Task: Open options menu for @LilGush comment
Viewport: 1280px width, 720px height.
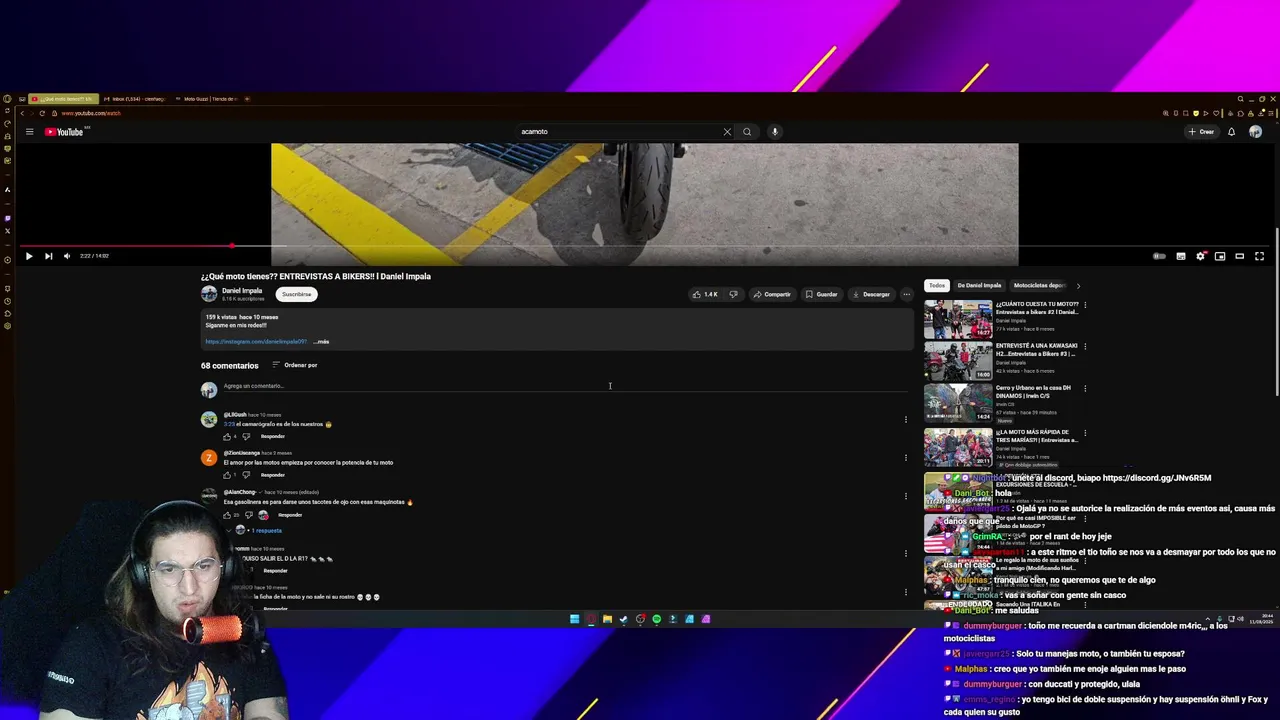Action: click(x=906, y=419)
